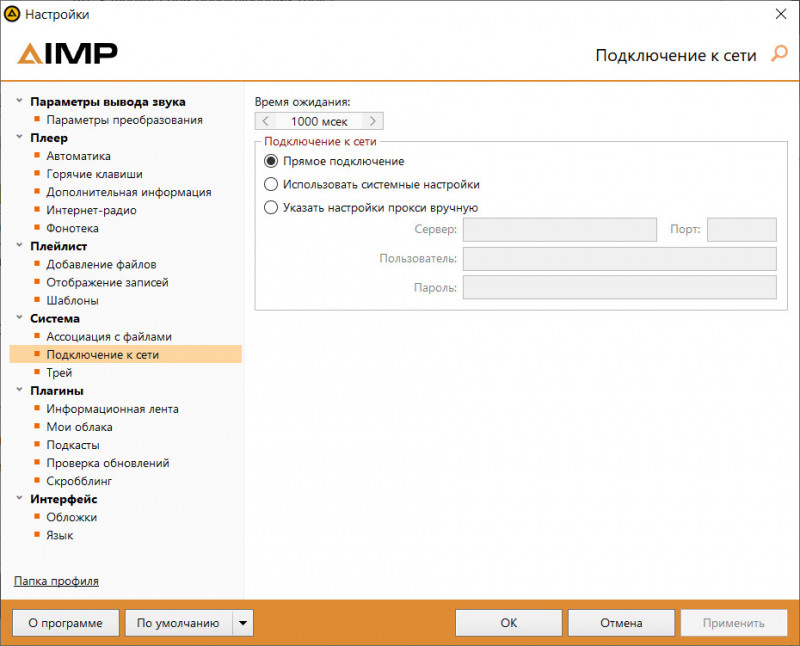Select the Язык settings page
800x646 pixels.
[59, 535]
